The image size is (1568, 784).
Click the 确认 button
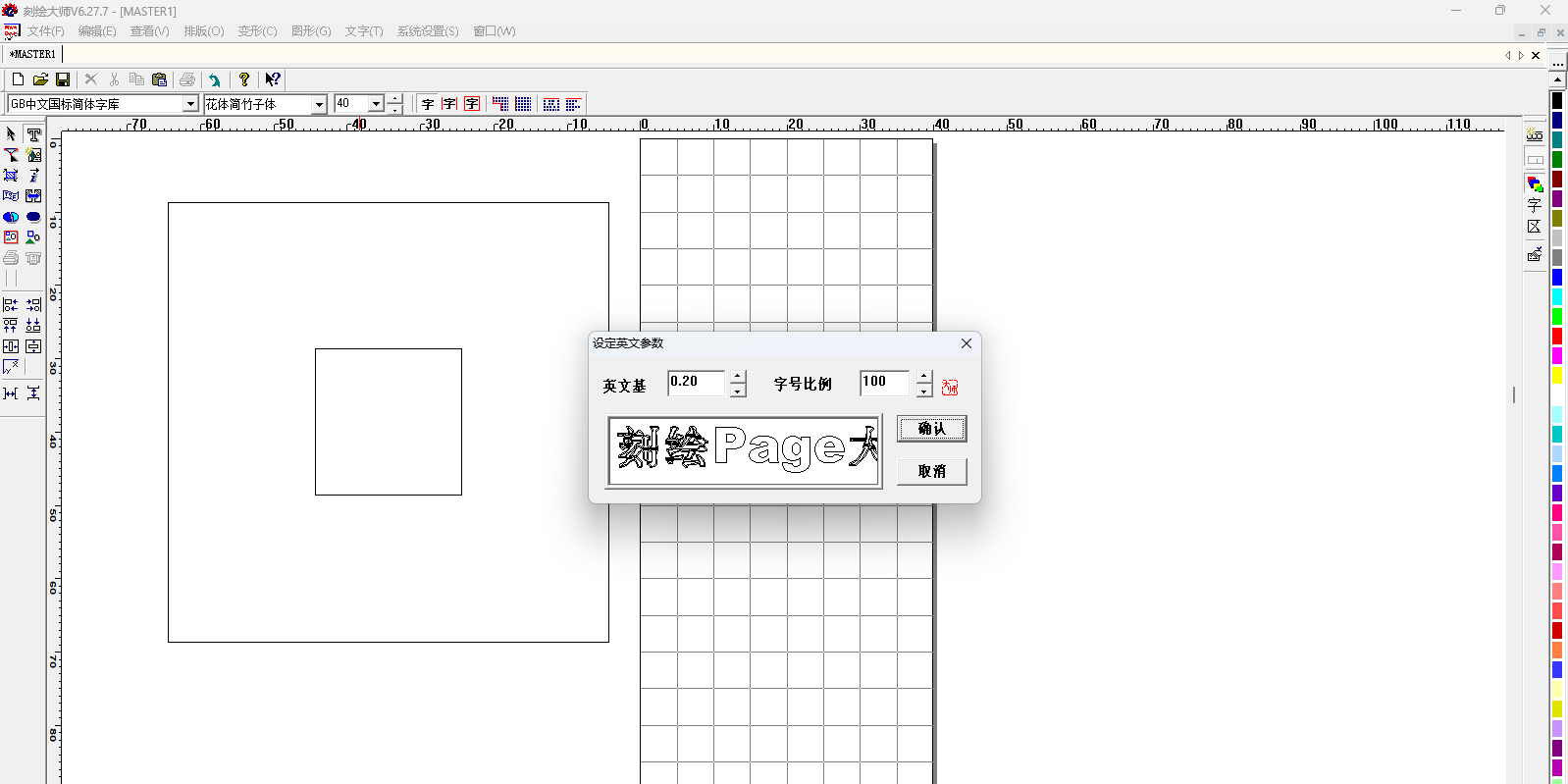click(931, 429)
